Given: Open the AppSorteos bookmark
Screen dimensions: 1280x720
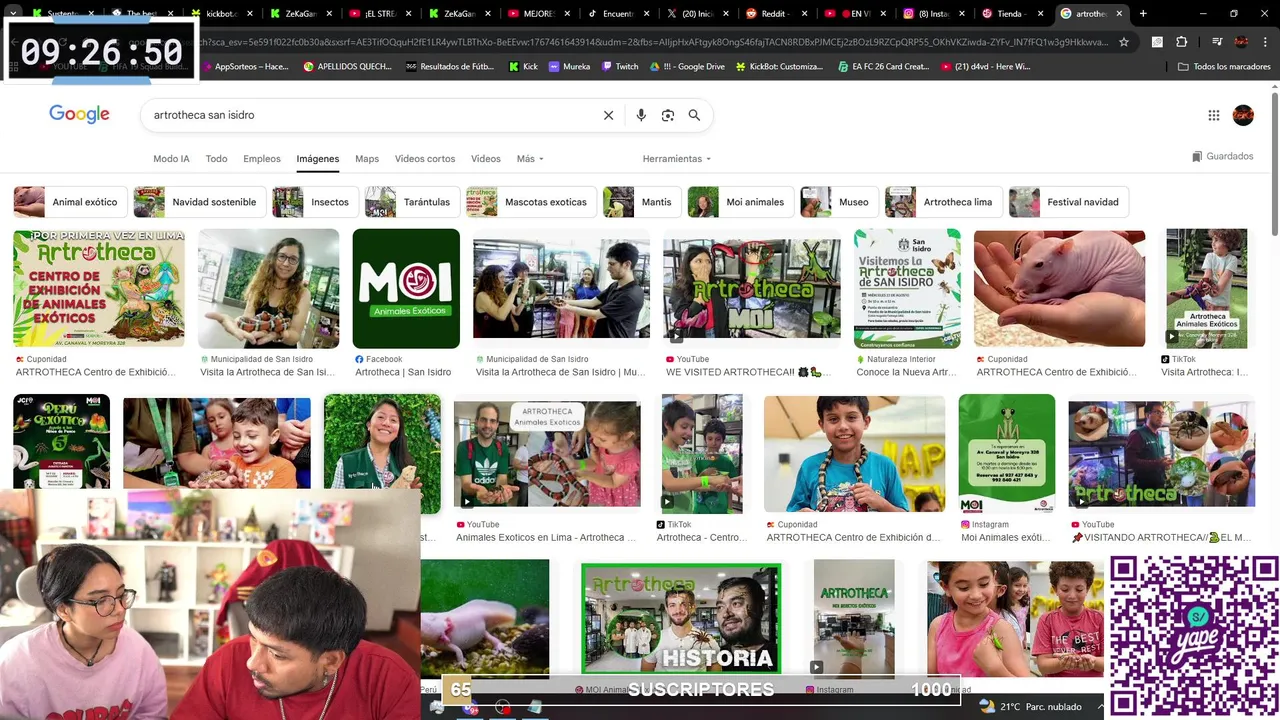Looking at the screenshot, I should tap(244, 66).
